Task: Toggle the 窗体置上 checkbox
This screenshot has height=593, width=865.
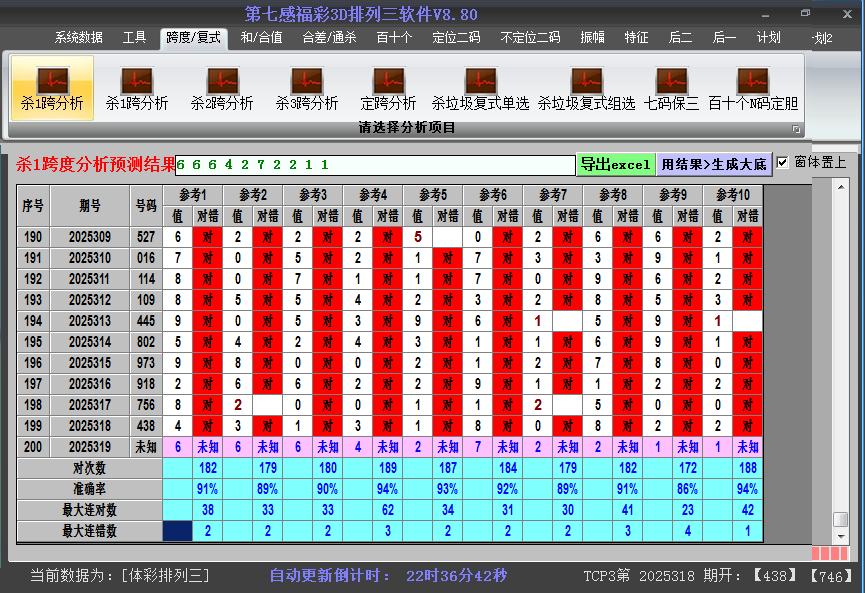Action: point(783,162)
